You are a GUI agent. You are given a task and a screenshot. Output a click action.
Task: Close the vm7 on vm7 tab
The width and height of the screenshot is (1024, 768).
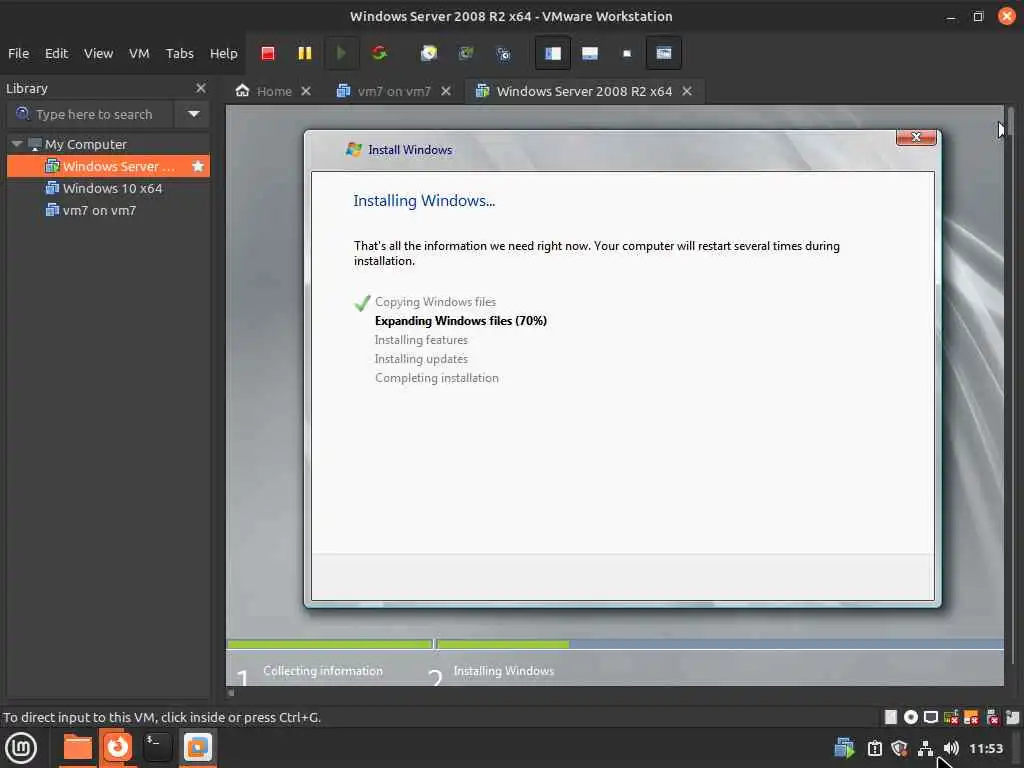point(446,91)
